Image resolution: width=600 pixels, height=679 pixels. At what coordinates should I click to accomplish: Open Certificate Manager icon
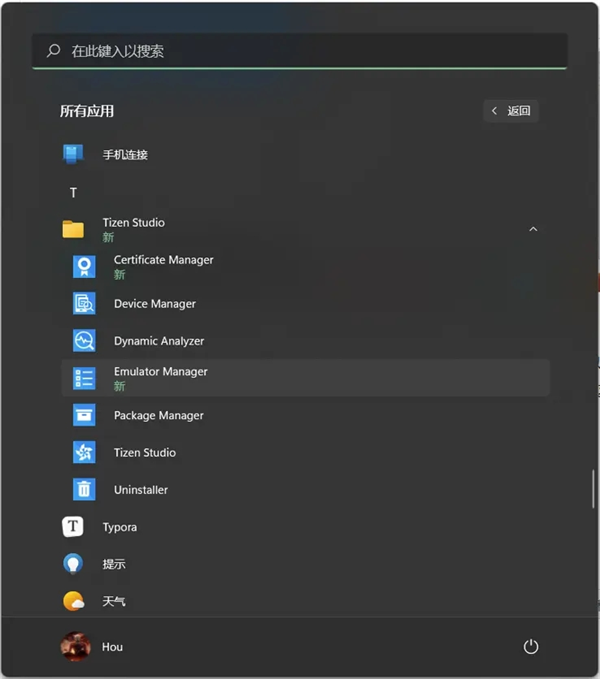click(x=84, y=266)
